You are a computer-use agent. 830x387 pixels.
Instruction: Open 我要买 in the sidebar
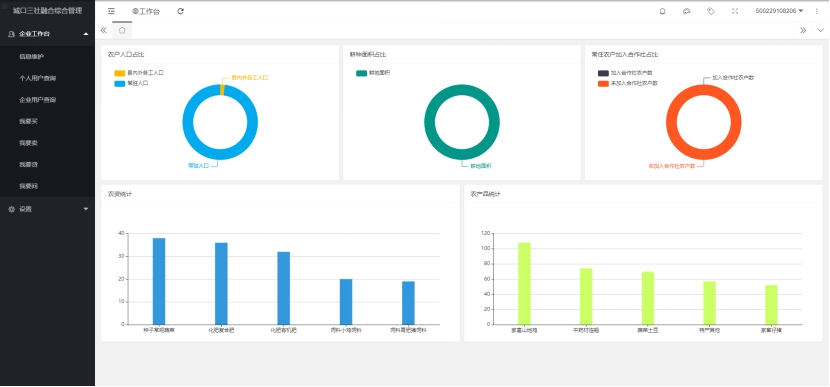28,121
